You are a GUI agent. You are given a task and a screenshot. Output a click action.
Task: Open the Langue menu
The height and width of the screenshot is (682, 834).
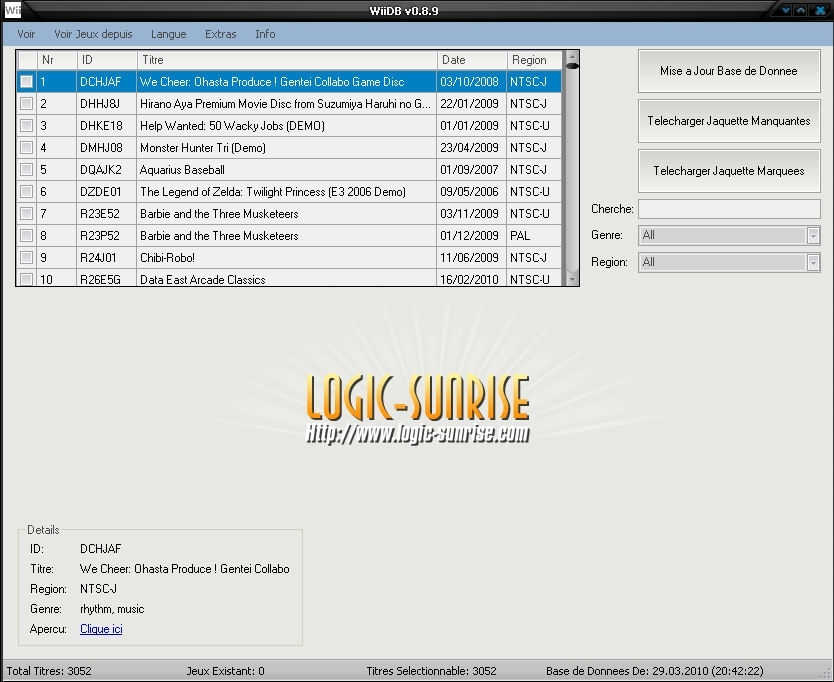[x=169, y=34]
